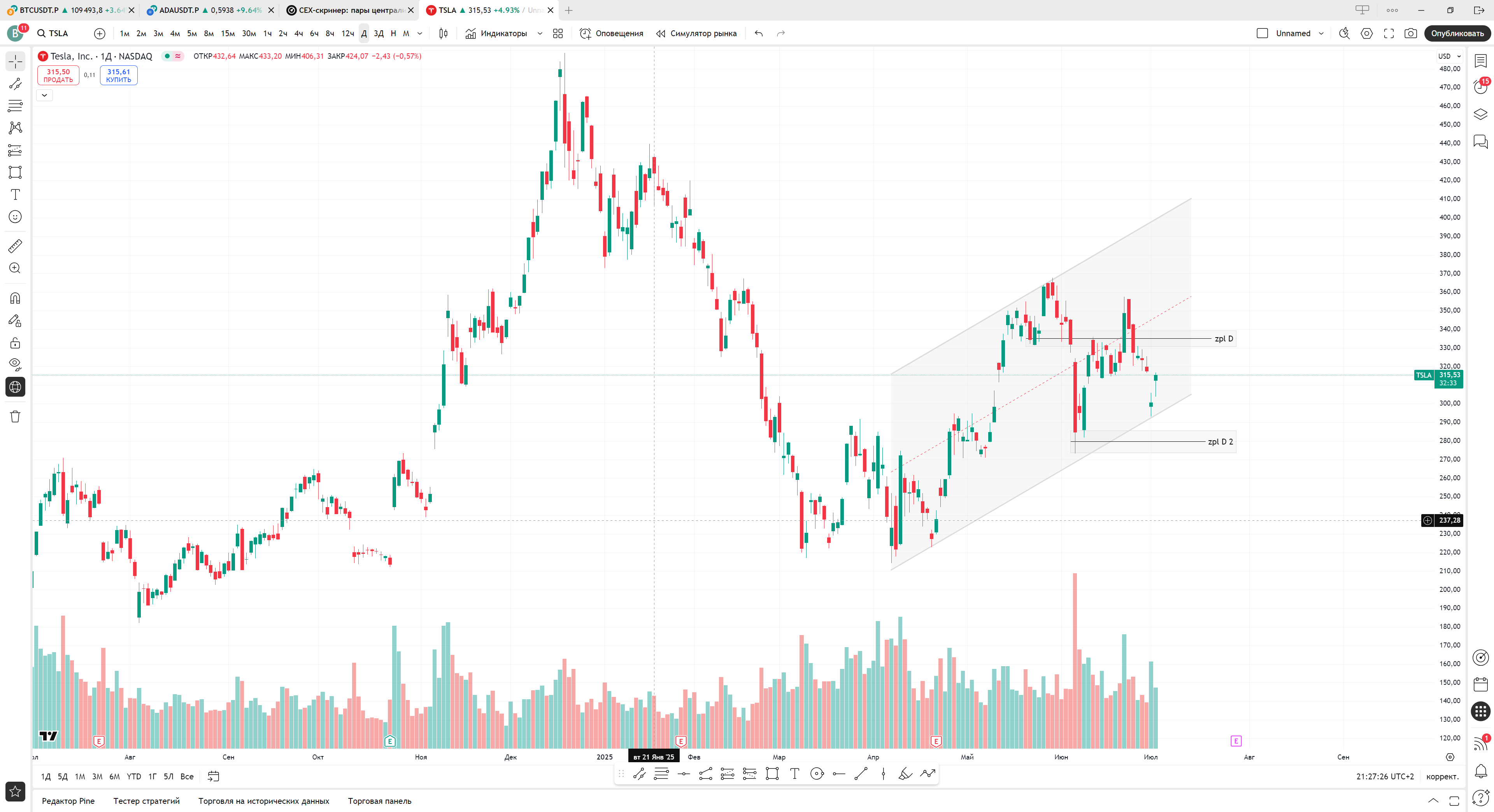Select the crosshair cursor tool
Viewport: 1494px width, 812px height.
(15, 61)
